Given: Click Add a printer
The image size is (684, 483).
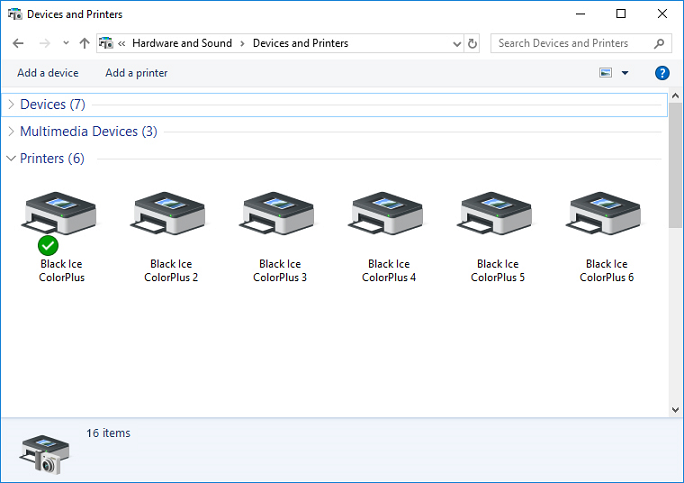Looking at the screenshot, I should click(x=136, y=73).
